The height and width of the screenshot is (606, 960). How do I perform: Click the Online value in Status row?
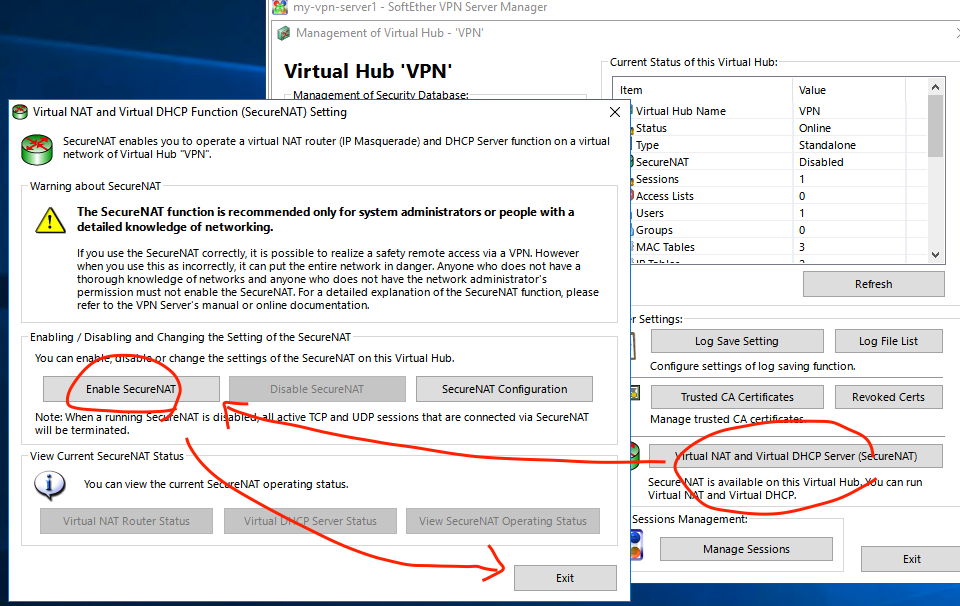tap(815, 128)
